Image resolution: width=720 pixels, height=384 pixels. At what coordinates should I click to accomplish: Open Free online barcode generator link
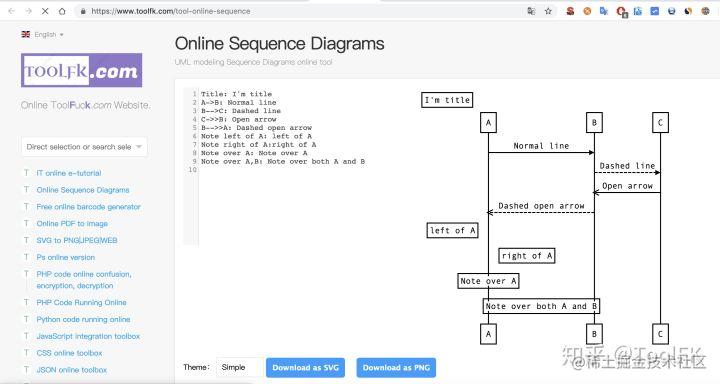pos(89,207)
